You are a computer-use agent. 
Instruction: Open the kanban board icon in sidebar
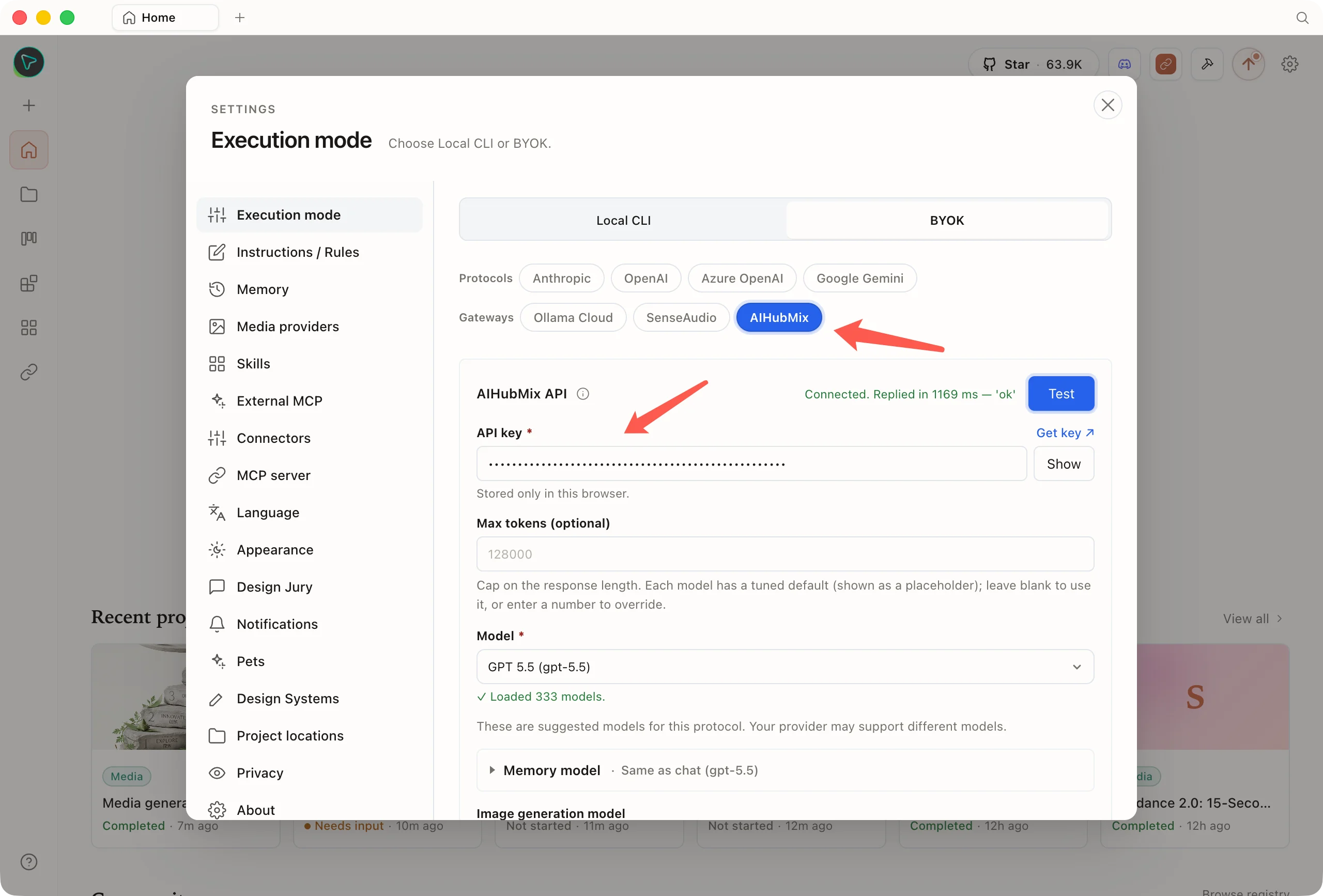pyautogui.click(x=28, y=238)
